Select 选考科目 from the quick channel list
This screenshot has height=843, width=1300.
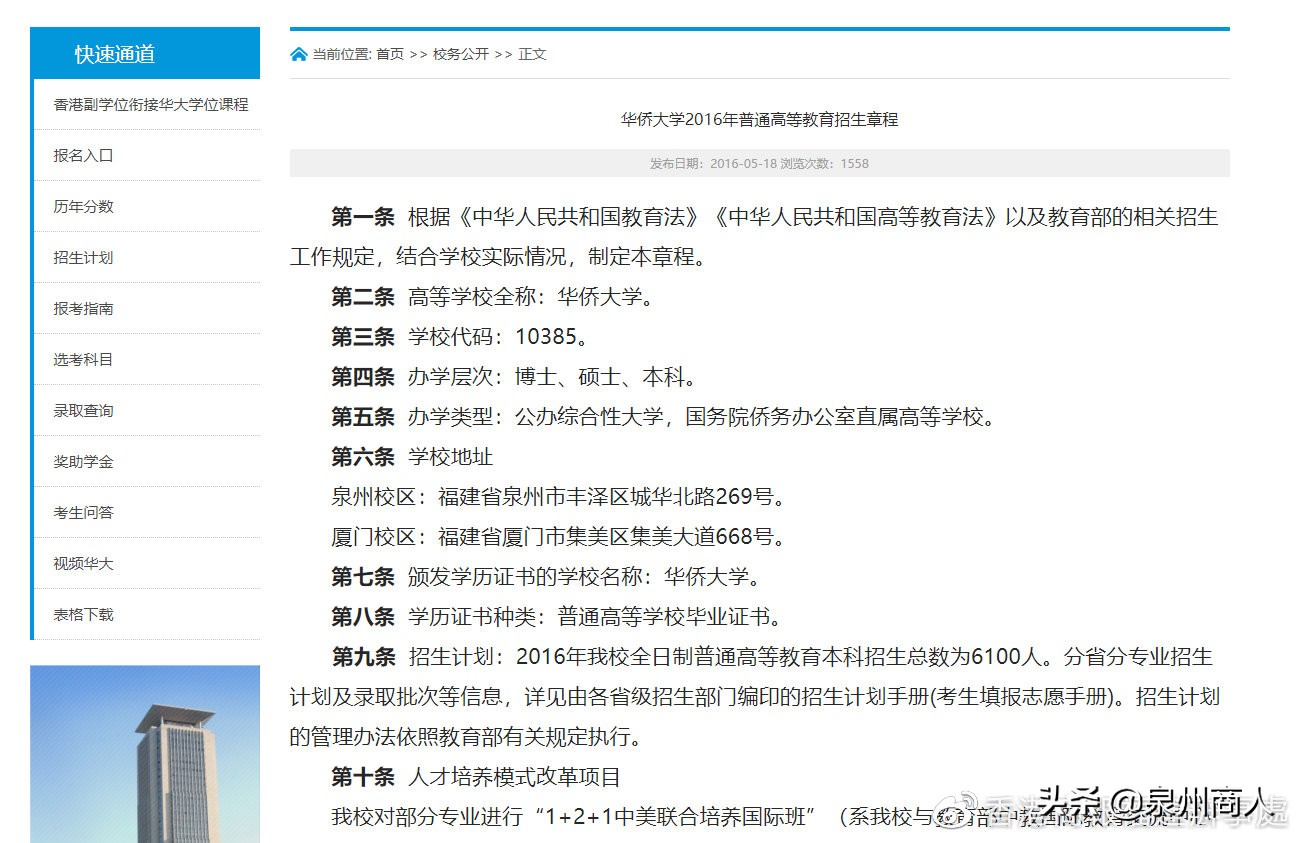[82, 359]
